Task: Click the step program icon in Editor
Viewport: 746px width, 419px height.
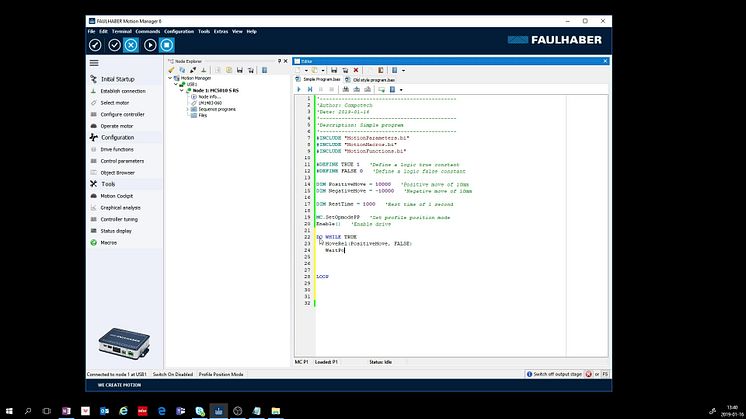Action: click(310, 89)
